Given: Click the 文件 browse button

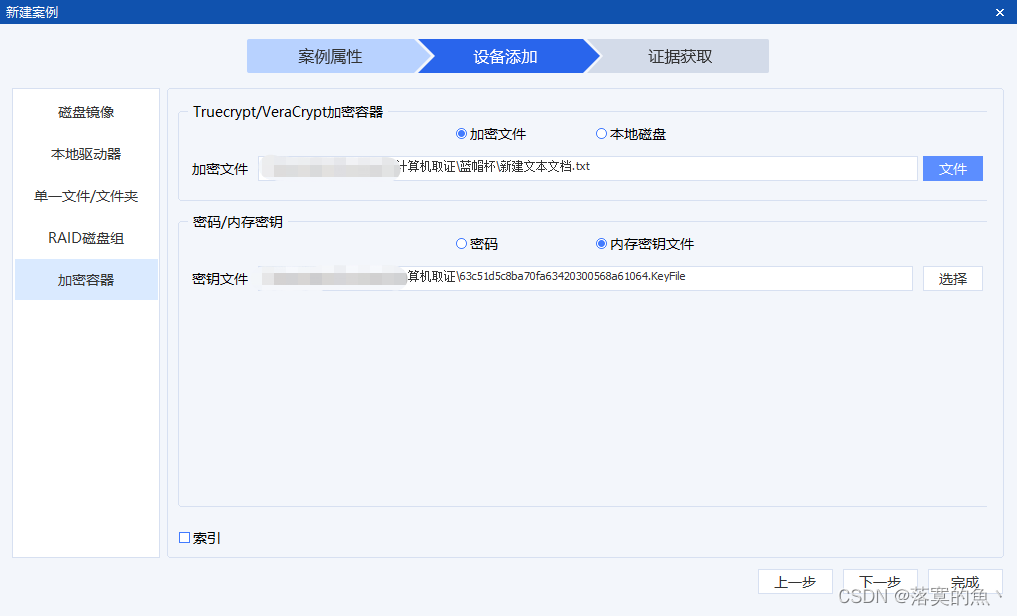Looking at the screenshot, I should tap(952, 168).
